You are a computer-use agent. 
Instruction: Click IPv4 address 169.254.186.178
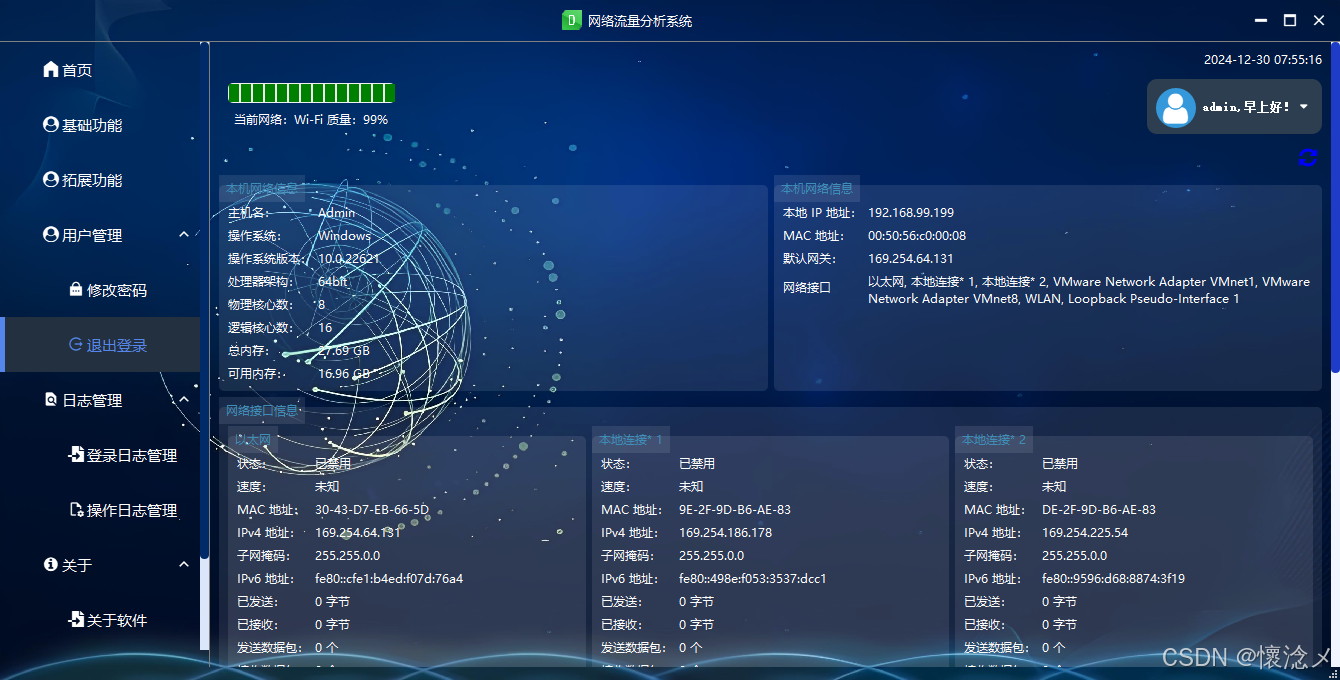pyautogui.click(x=725, y=532)
